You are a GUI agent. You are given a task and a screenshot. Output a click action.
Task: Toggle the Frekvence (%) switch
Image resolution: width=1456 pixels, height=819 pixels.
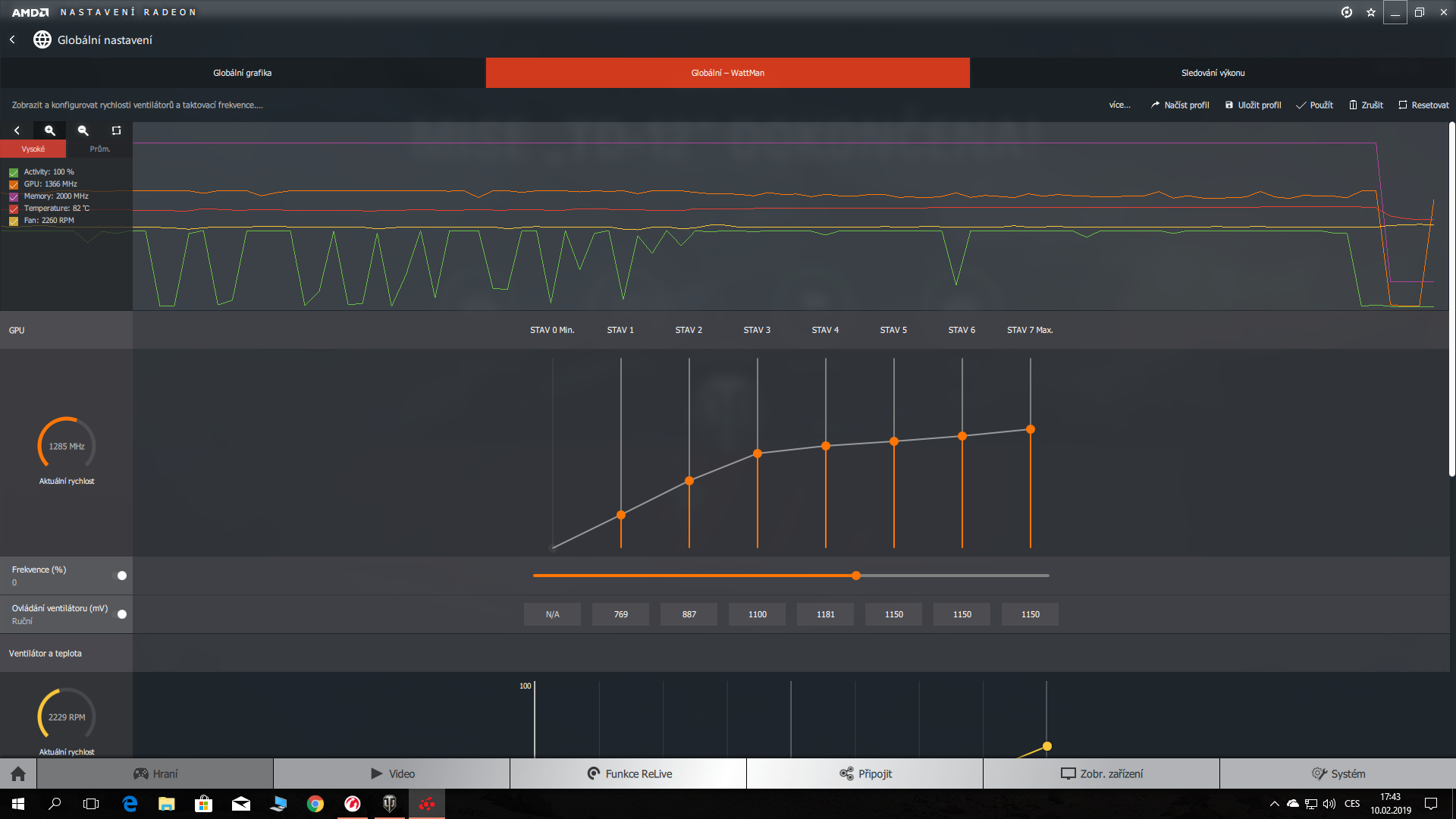coord(120,576)
